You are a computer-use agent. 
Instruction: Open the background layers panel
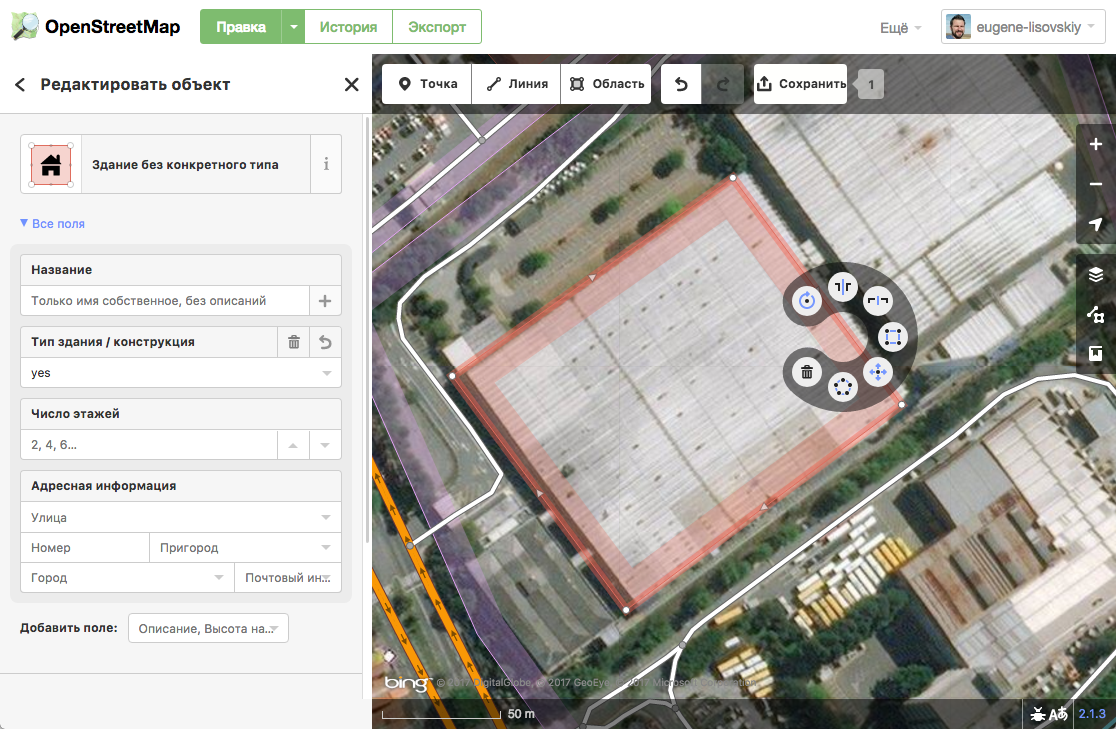1096,275
